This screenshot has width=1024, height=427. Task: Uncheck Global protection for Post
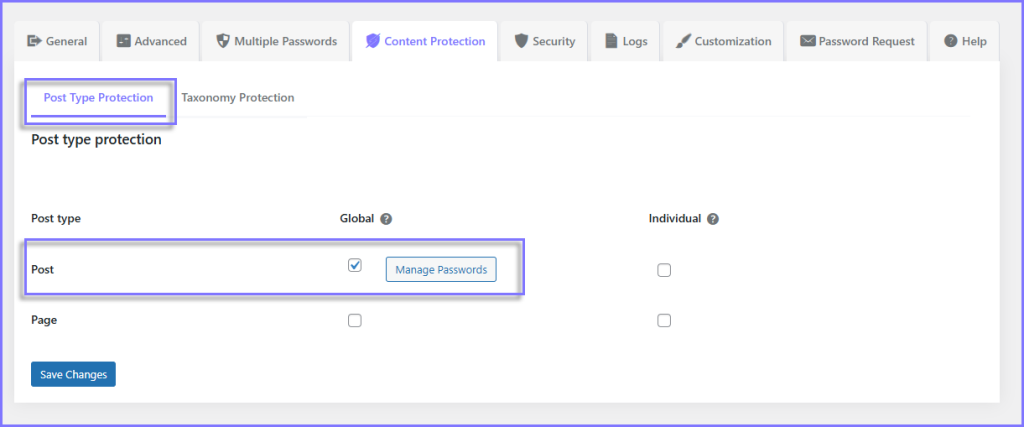[354, 266]
